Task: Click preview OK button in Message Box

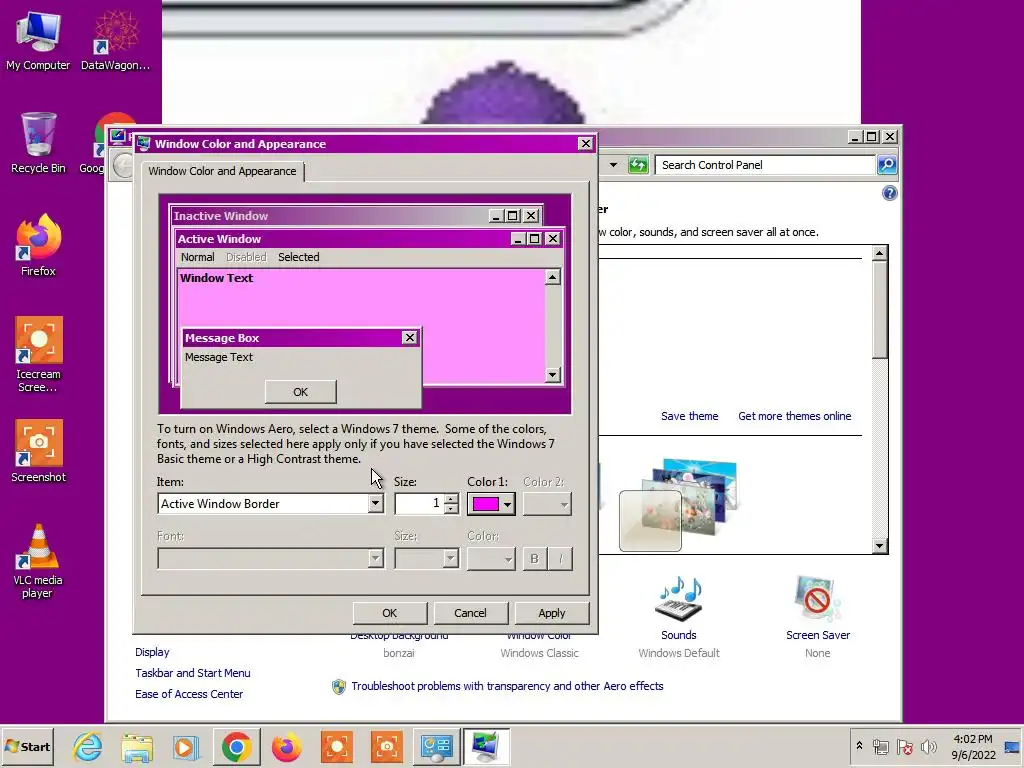Action: coord(300,392)
